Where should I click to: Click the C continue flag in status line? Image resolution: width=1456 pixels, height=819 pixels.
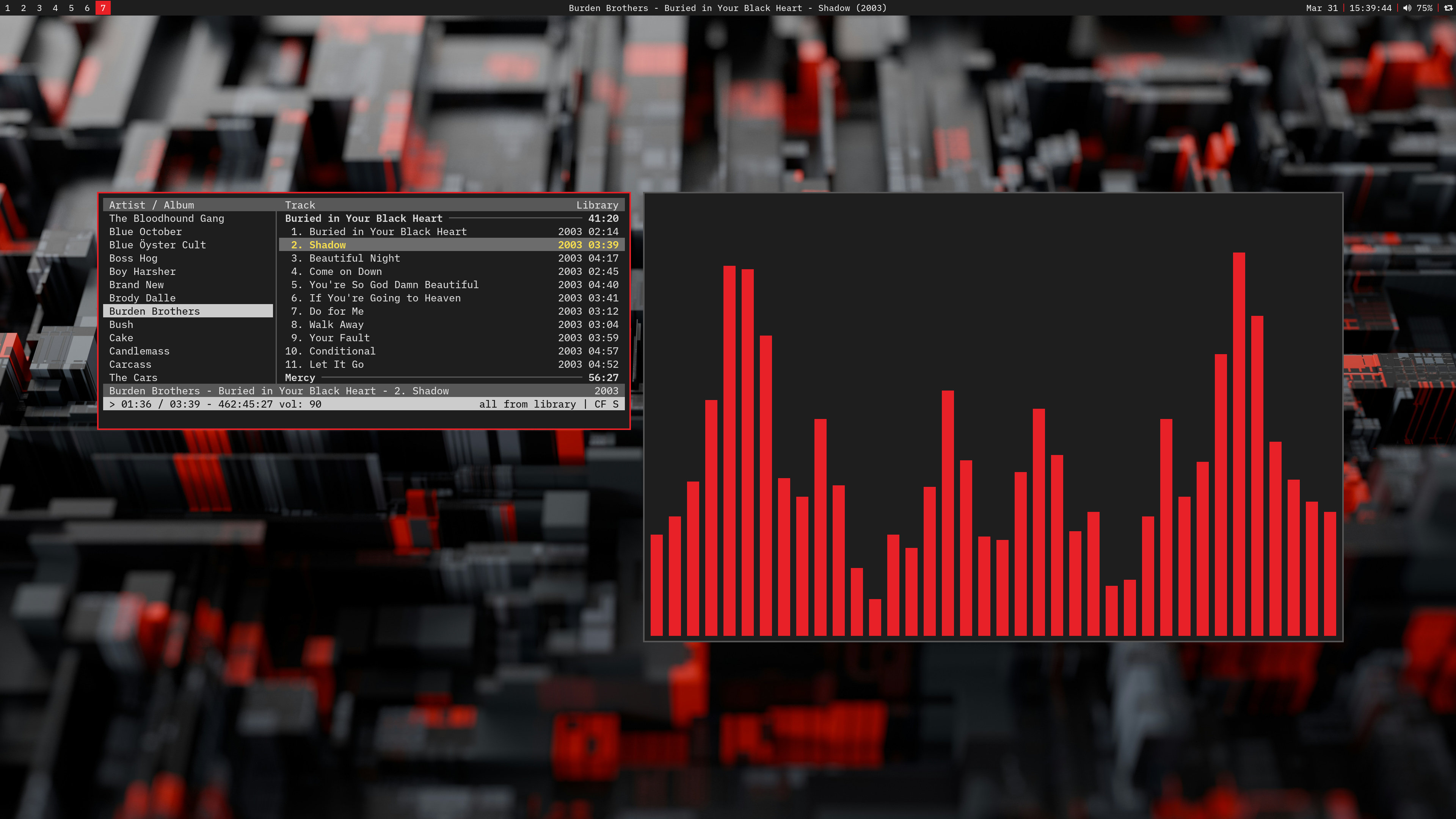pyautogui.click(x=598, y=404)
